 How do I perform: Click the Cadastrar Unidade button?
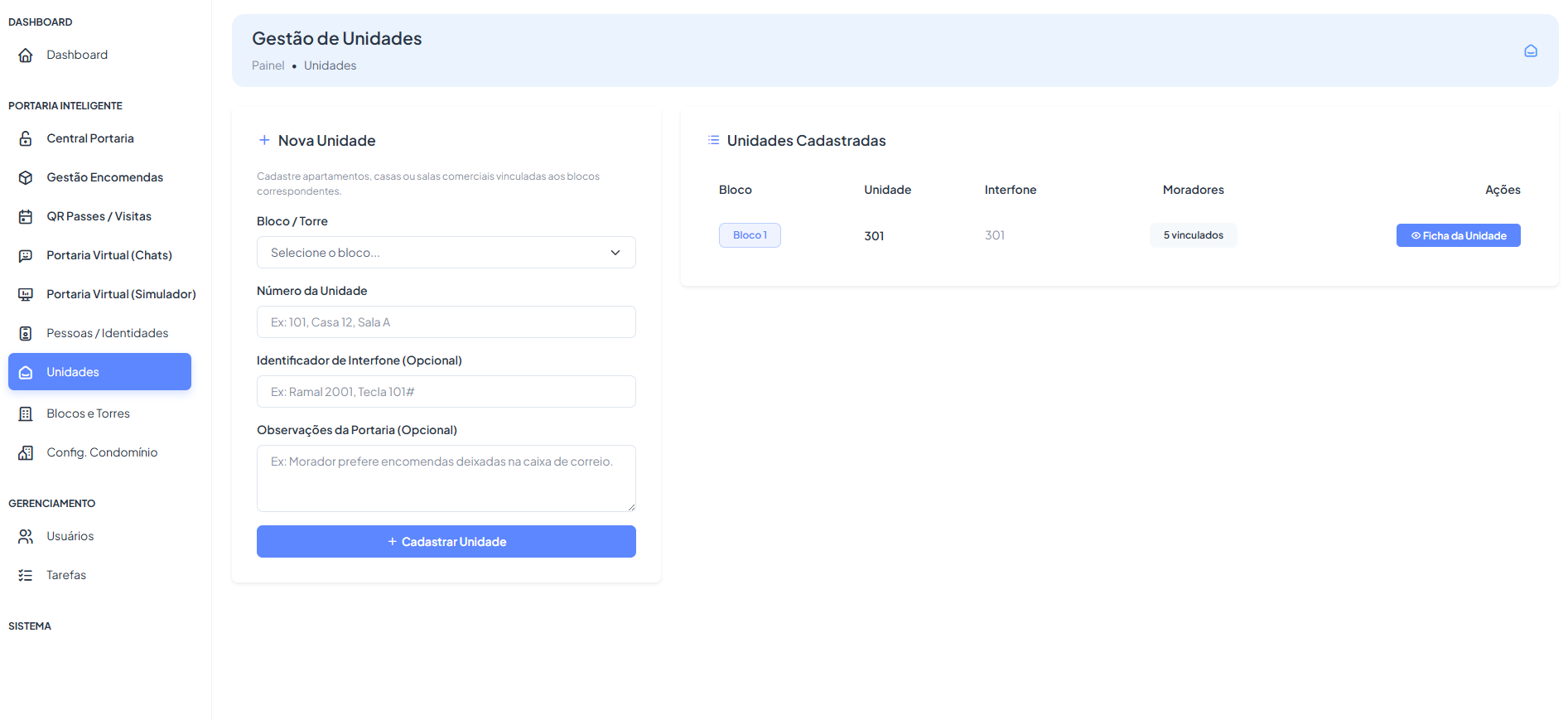[446, 542]
